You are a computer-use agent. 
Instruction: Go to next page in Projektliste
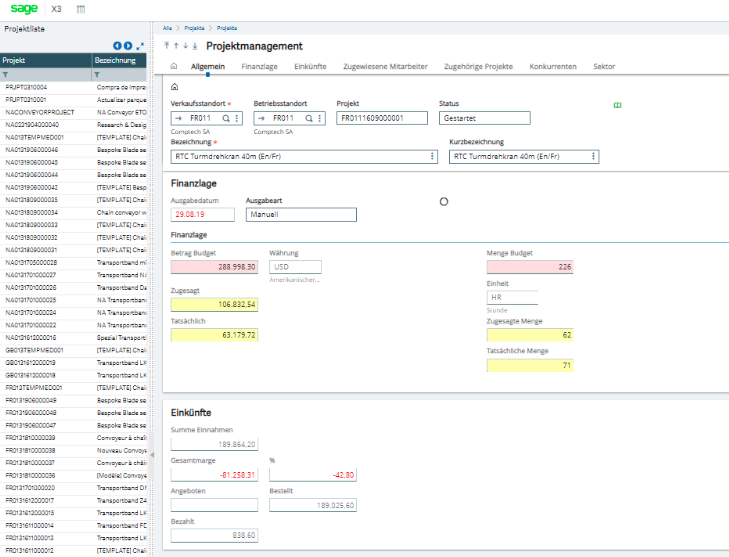pyautogui.click(x=128, y=46)
